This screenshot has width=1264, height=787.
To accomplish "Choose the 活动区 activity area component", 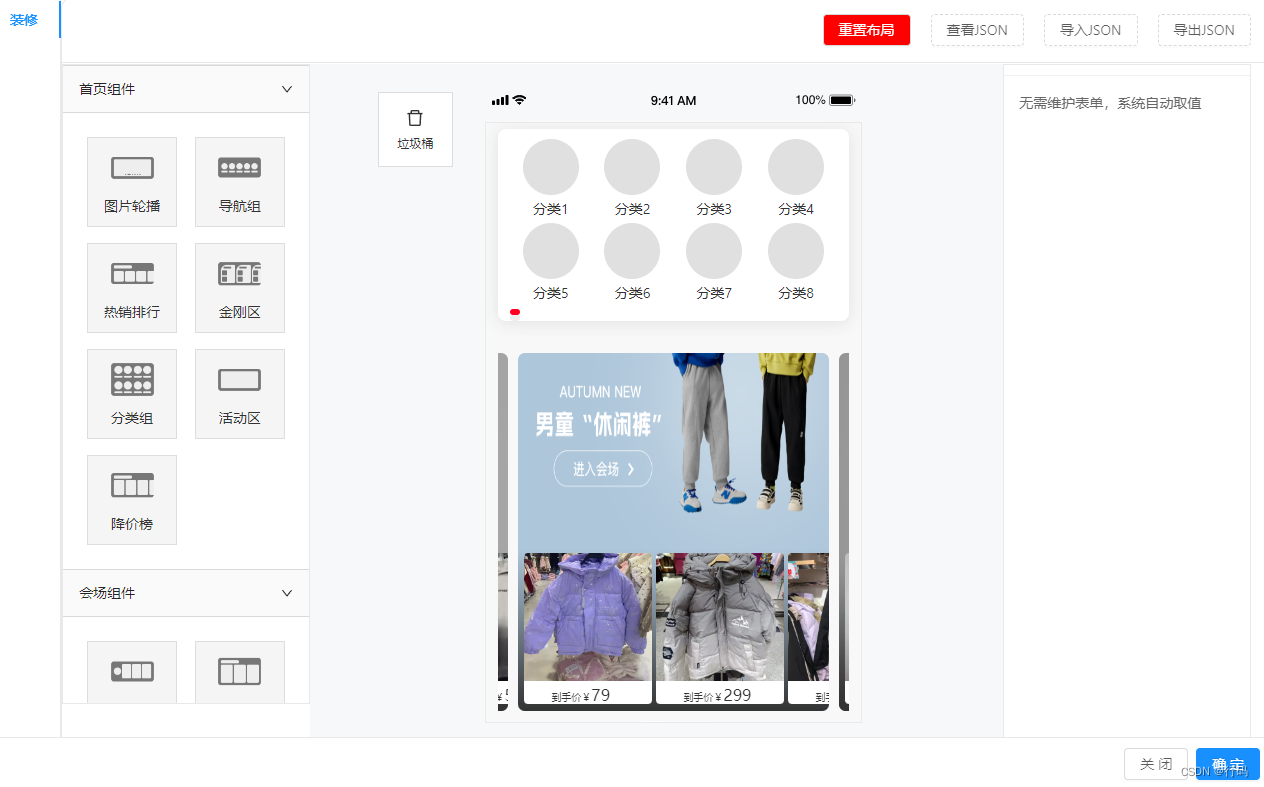I will [240, 394].
